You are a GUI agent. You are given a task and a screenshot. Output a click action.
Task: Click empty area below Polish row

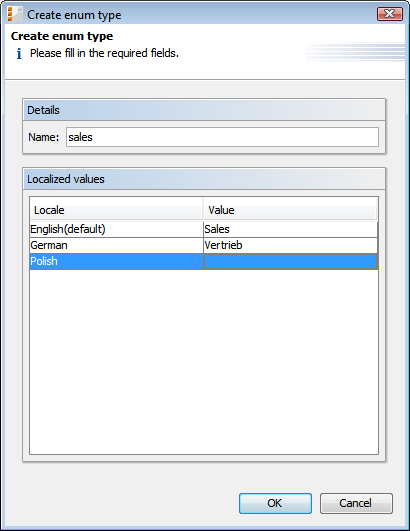204,362
